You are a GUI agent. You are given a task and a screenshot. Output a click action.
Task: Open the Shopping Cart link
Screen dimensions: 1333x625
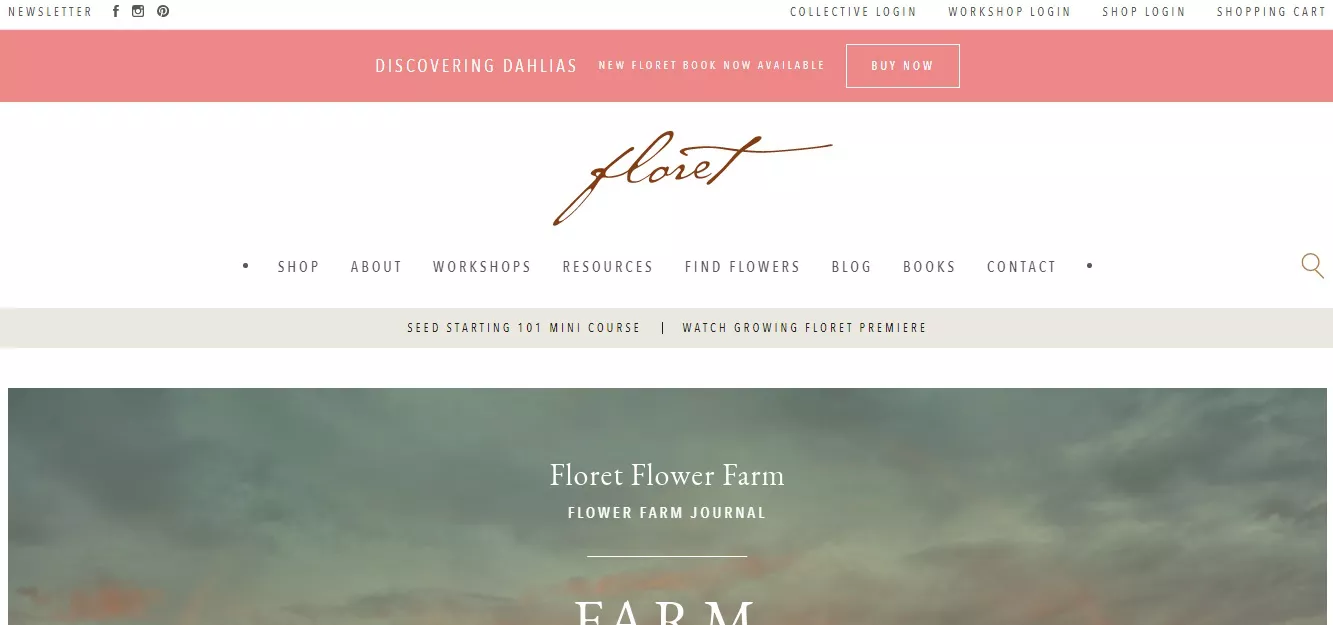tap(1271, 12)
